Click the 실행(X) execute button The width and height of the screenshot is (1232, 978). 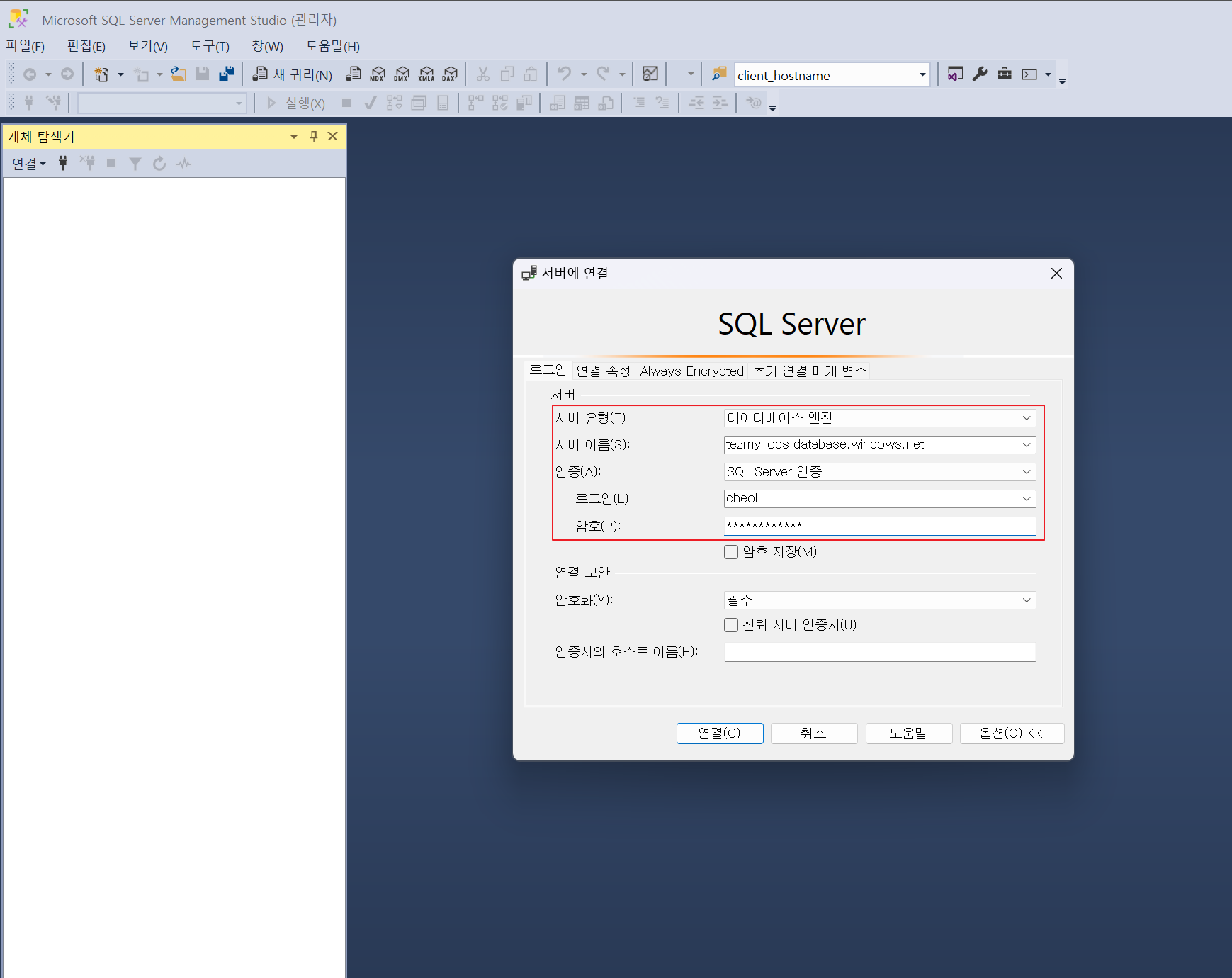(296, 103)
